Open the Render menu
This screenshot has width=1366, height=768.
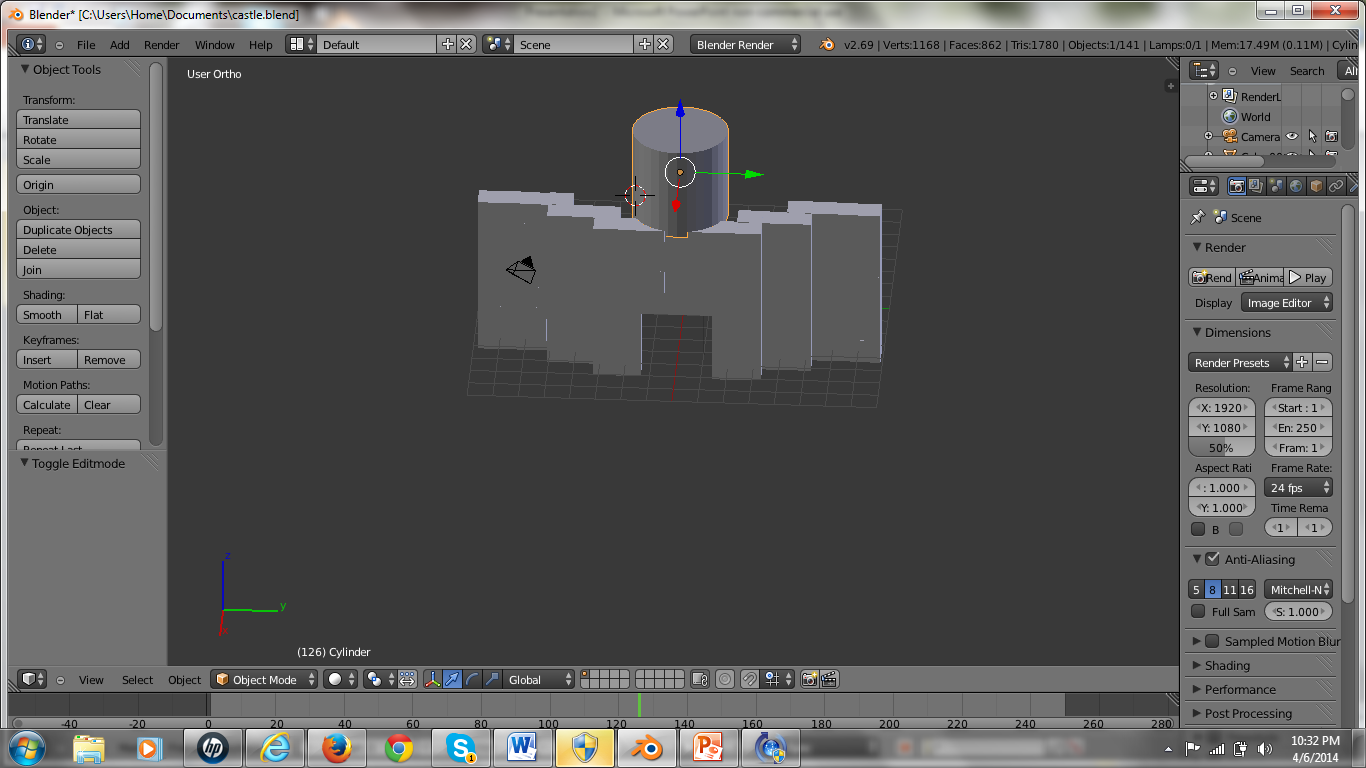(159, 44)
